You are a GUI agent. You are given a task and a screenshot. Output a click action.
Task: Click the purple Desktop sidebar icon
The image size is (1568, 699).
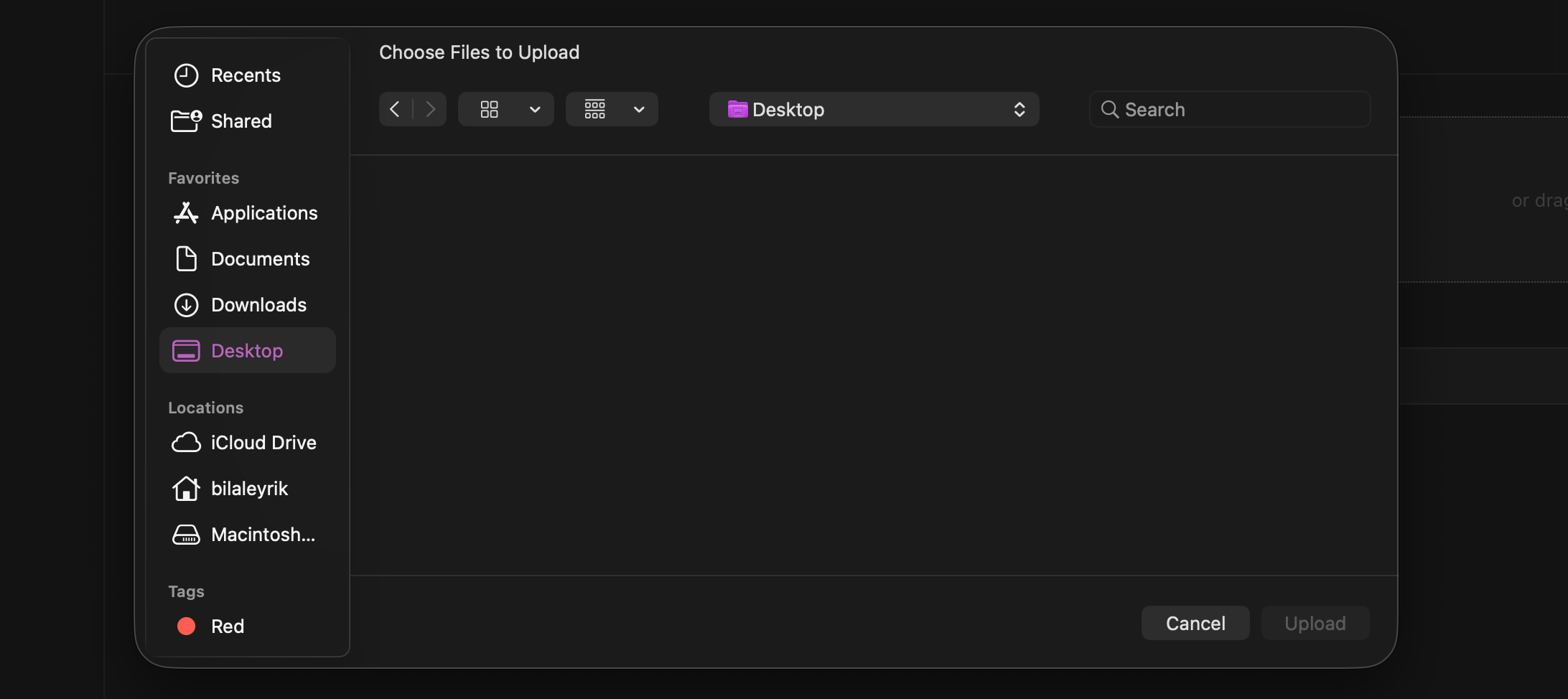tap(186, 351)
